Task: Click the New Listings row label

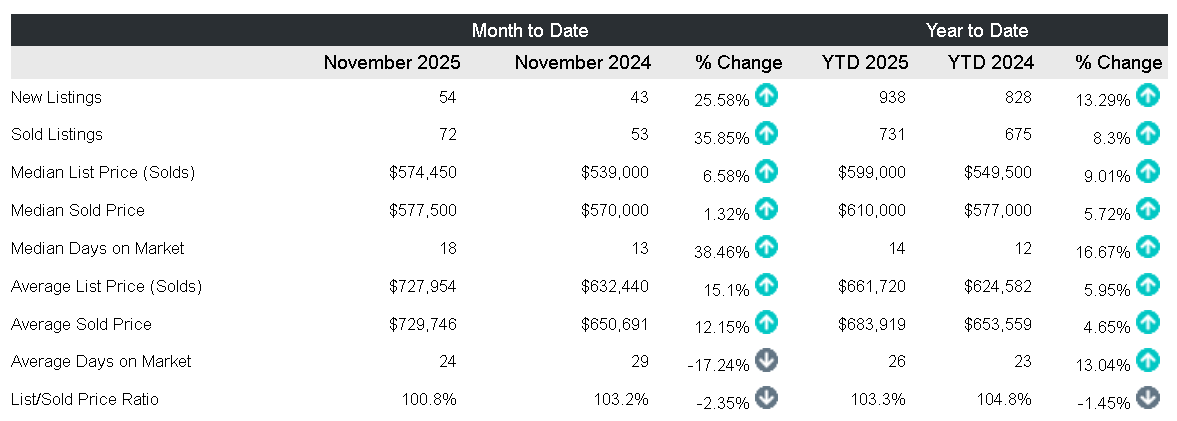Action: (56, 97)
